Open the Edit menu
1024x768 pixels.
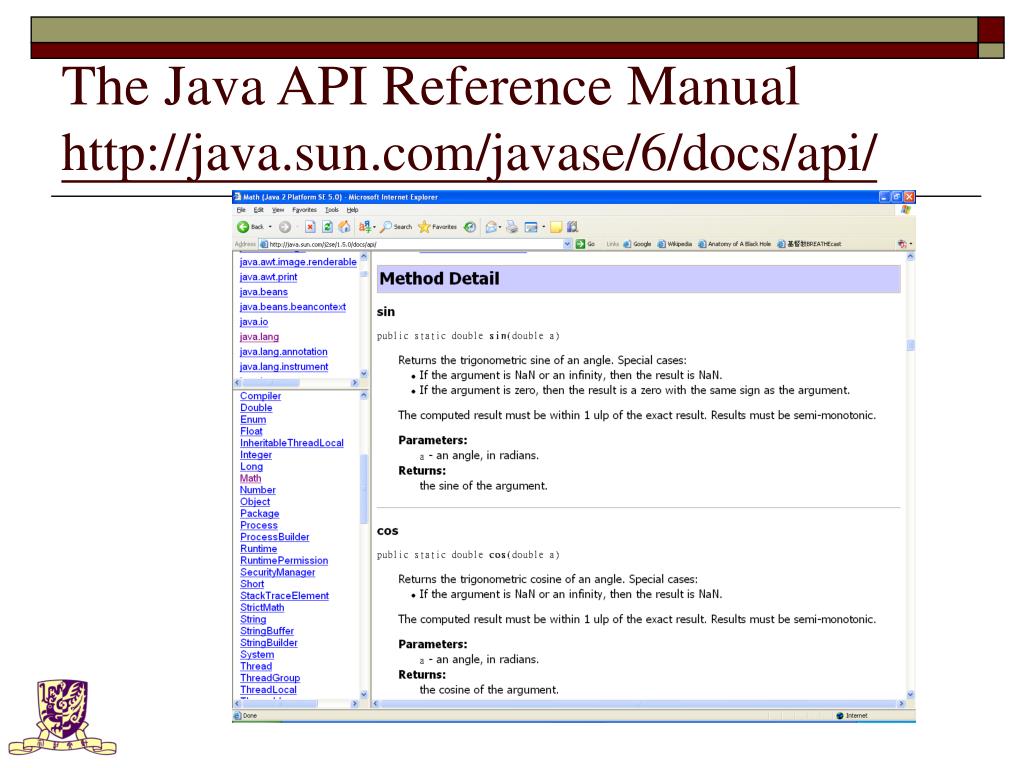coord(259,210)
